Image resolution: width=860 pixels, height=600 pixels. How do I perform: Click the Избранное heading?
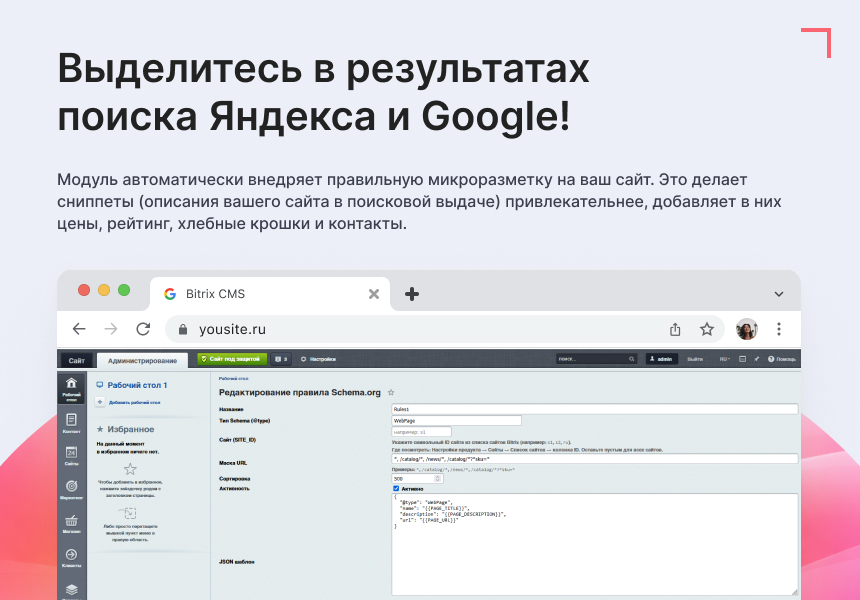[x=131, y=429]
